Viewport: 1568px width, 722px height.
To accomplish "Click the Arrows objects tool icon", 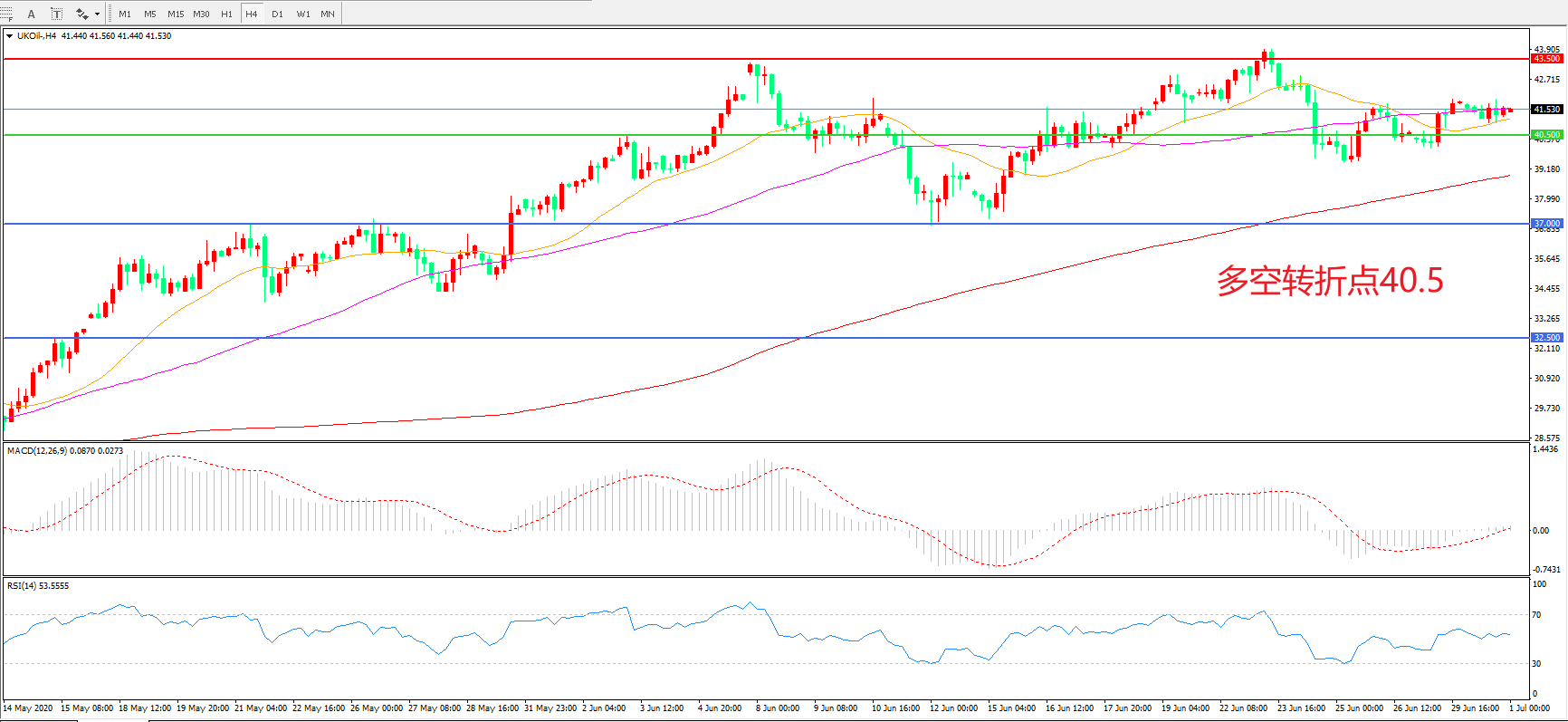I will (x=81, y=14).
